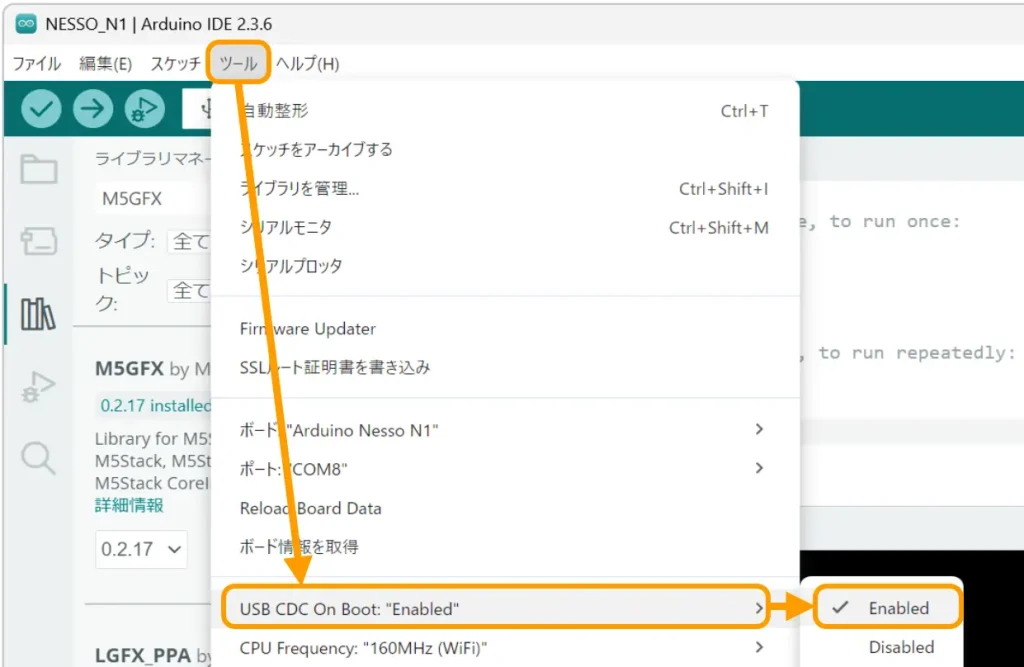Open the M5GFX version 0.2.17 dropdown

click(x=141, y=550)
